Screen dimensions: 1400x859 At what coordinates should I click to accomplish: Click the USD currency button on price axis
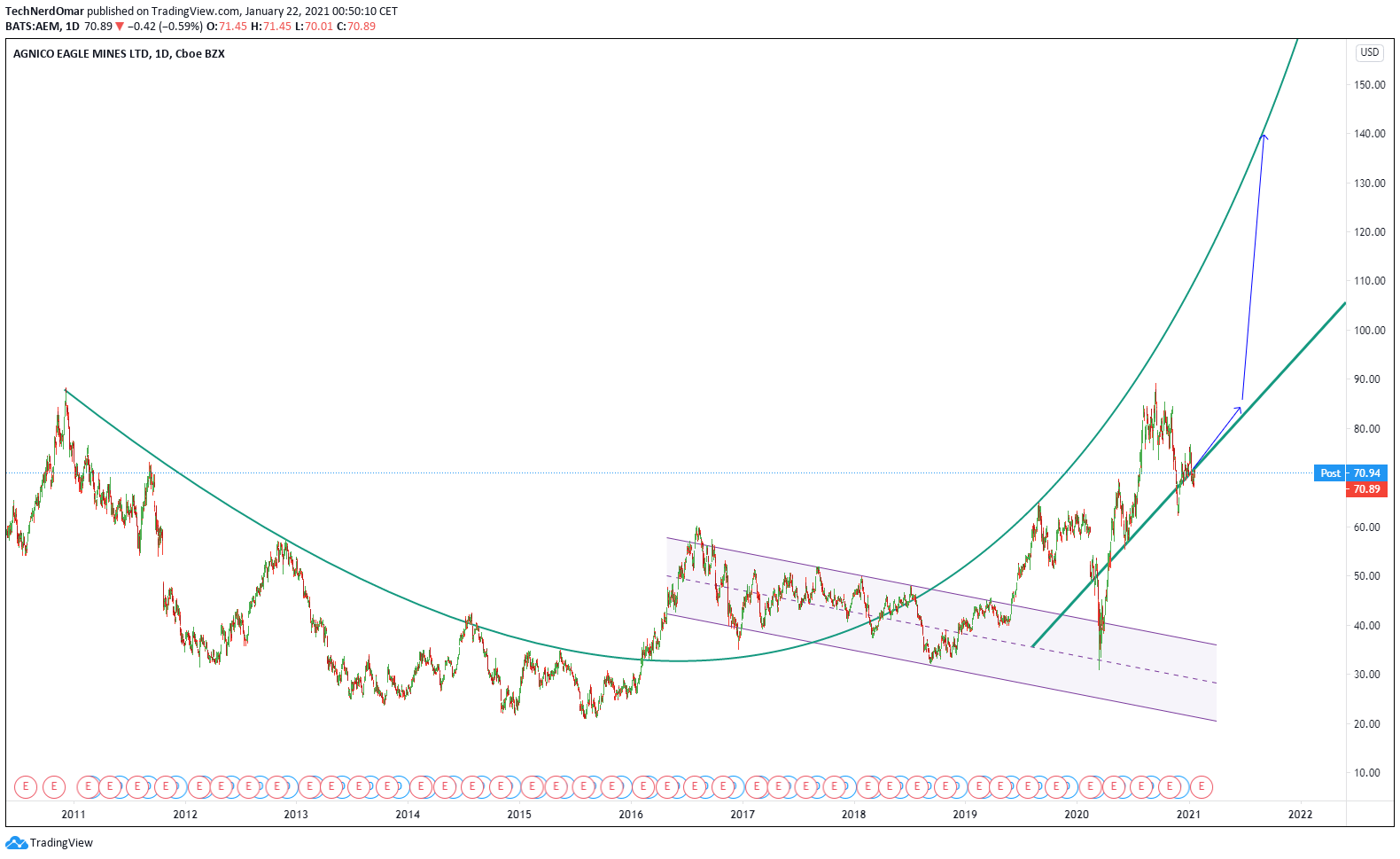[1369, 52]
